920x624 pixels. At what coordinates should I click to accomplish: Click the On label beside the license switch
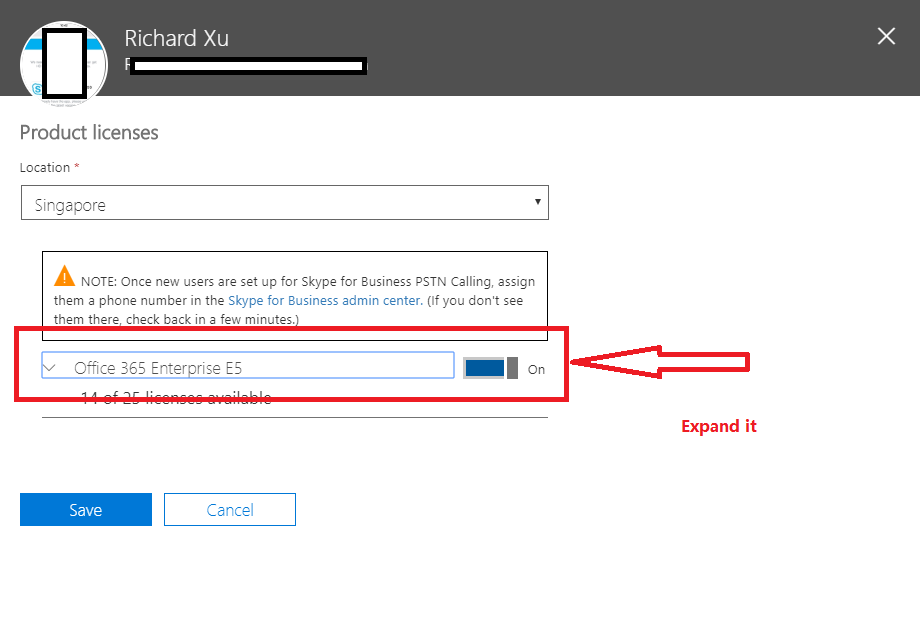pyautogui.click(x=536, y=369)
